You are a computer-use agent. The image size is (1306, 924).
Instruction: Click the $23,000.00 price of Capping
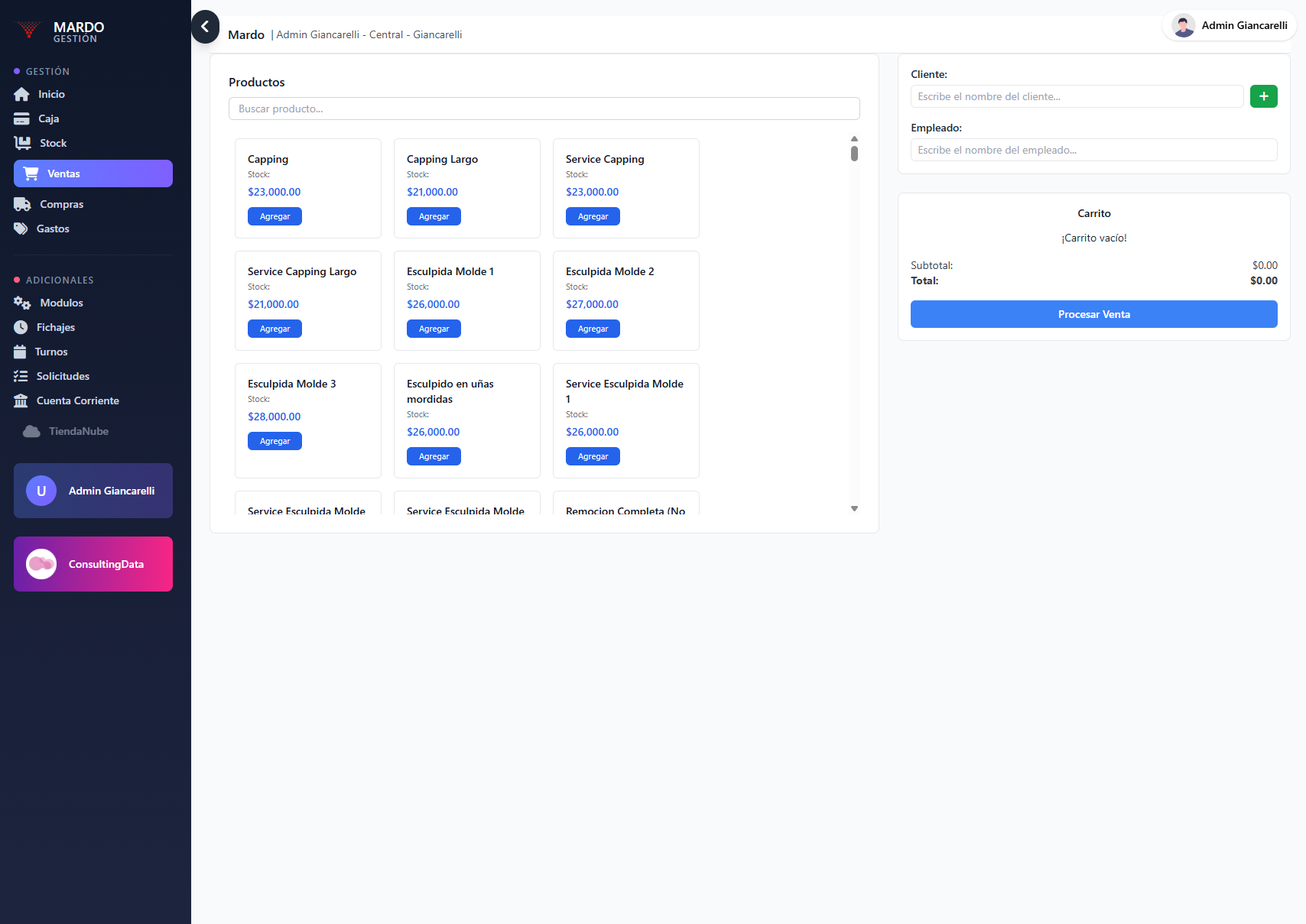pyautogui.click(x=274, y=192)
